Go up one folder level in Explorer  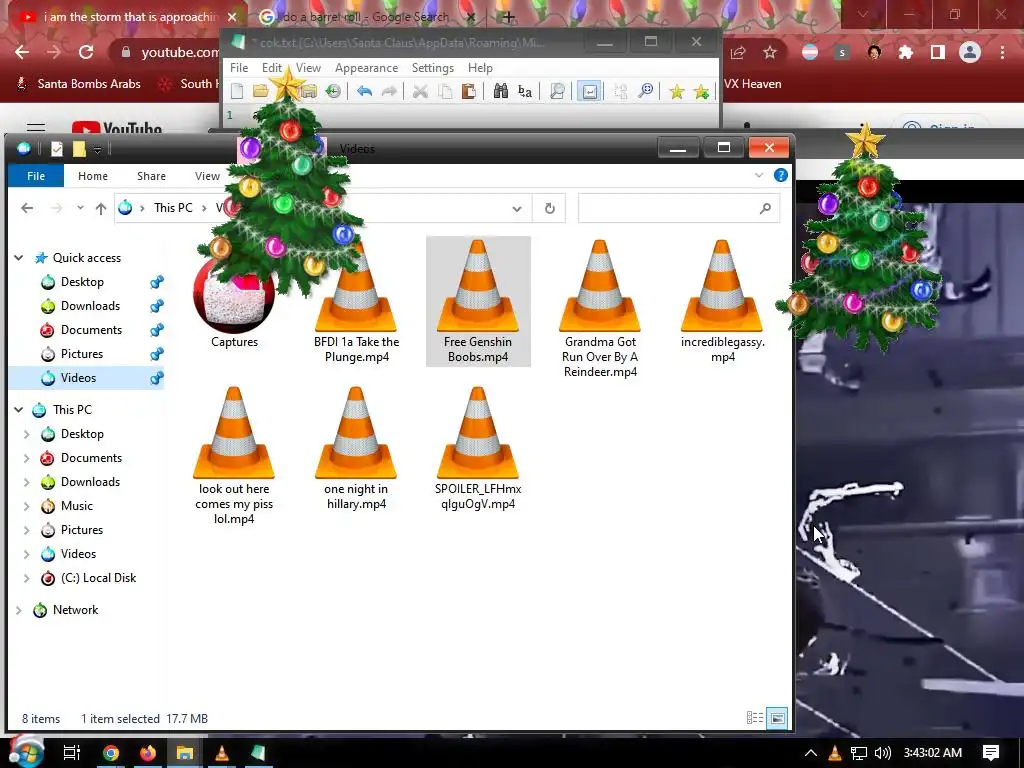[x=101, y=208]
